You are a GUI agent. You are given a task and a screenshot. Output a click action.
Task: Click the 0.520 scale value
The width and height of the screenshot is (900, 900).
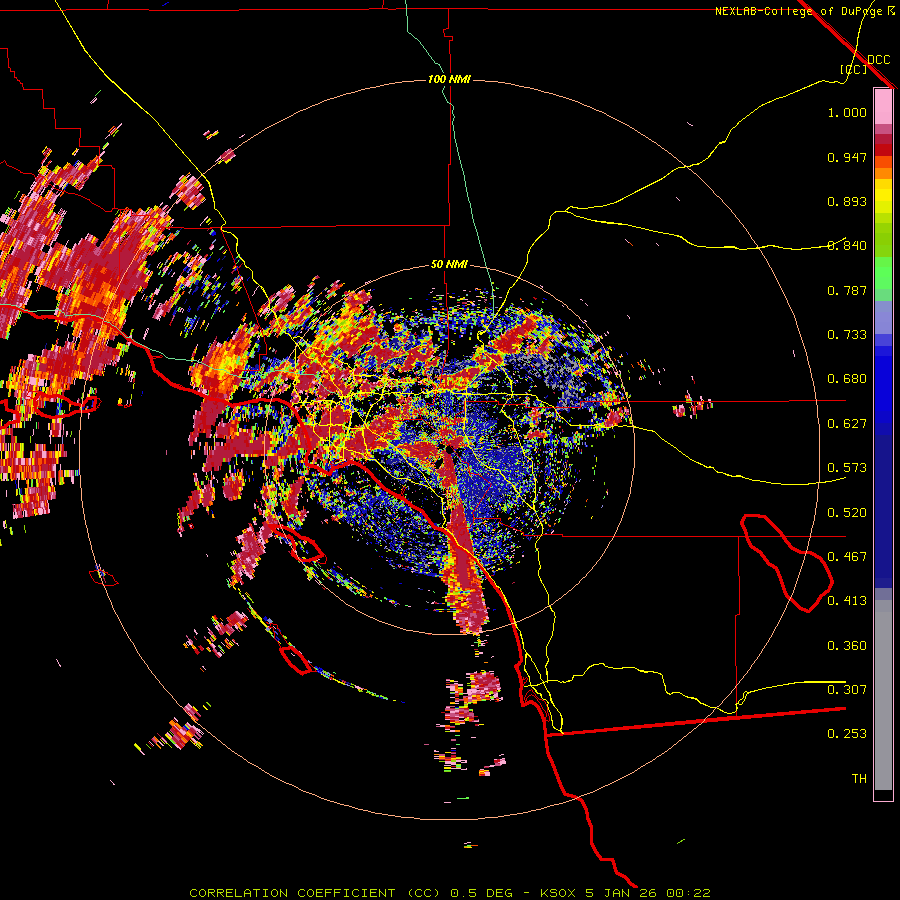847,513
